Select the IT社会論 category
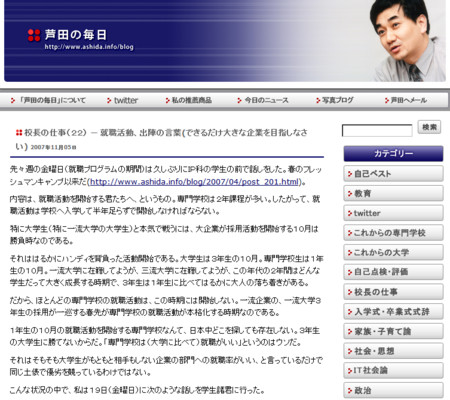 pos(393,370)
